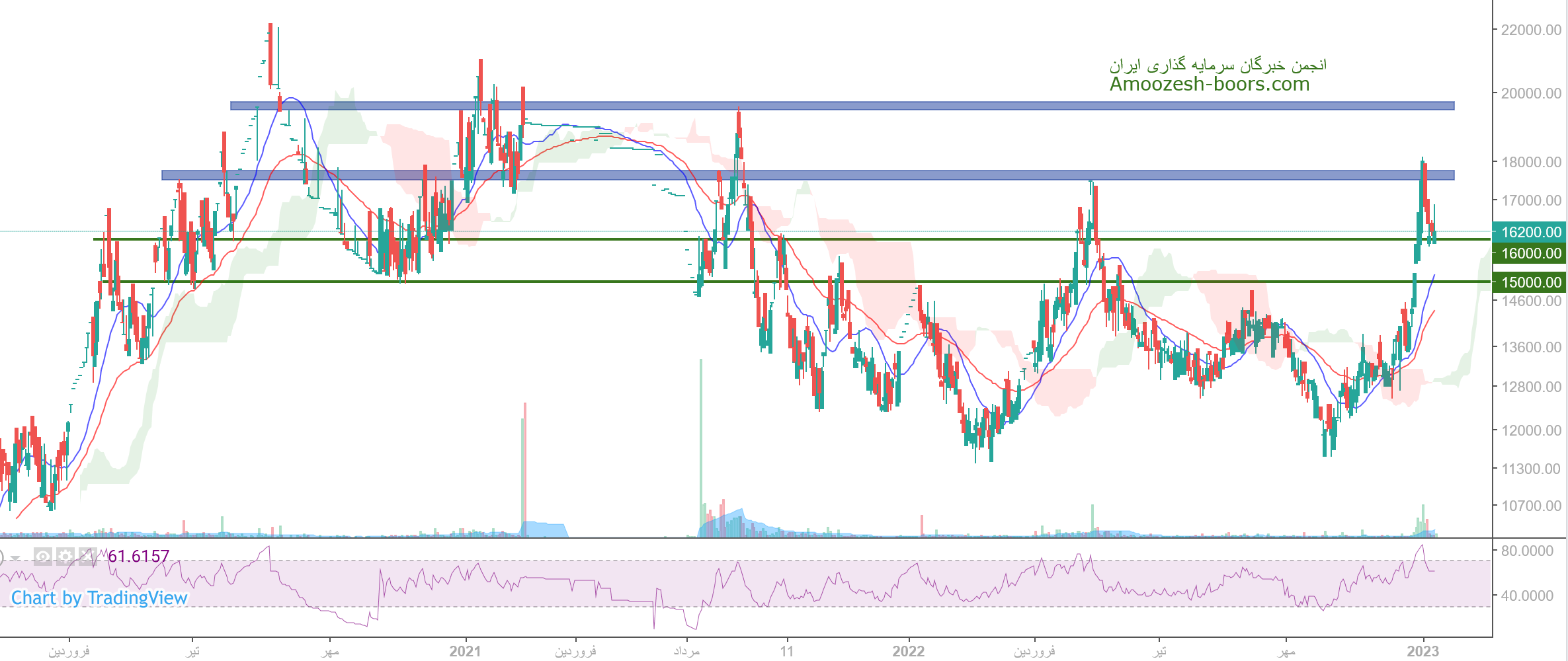1568x661 pixels.
Task: Open RSI indicator settings via the gear icon
Action: pyautogui.click(x=65, y=557)
